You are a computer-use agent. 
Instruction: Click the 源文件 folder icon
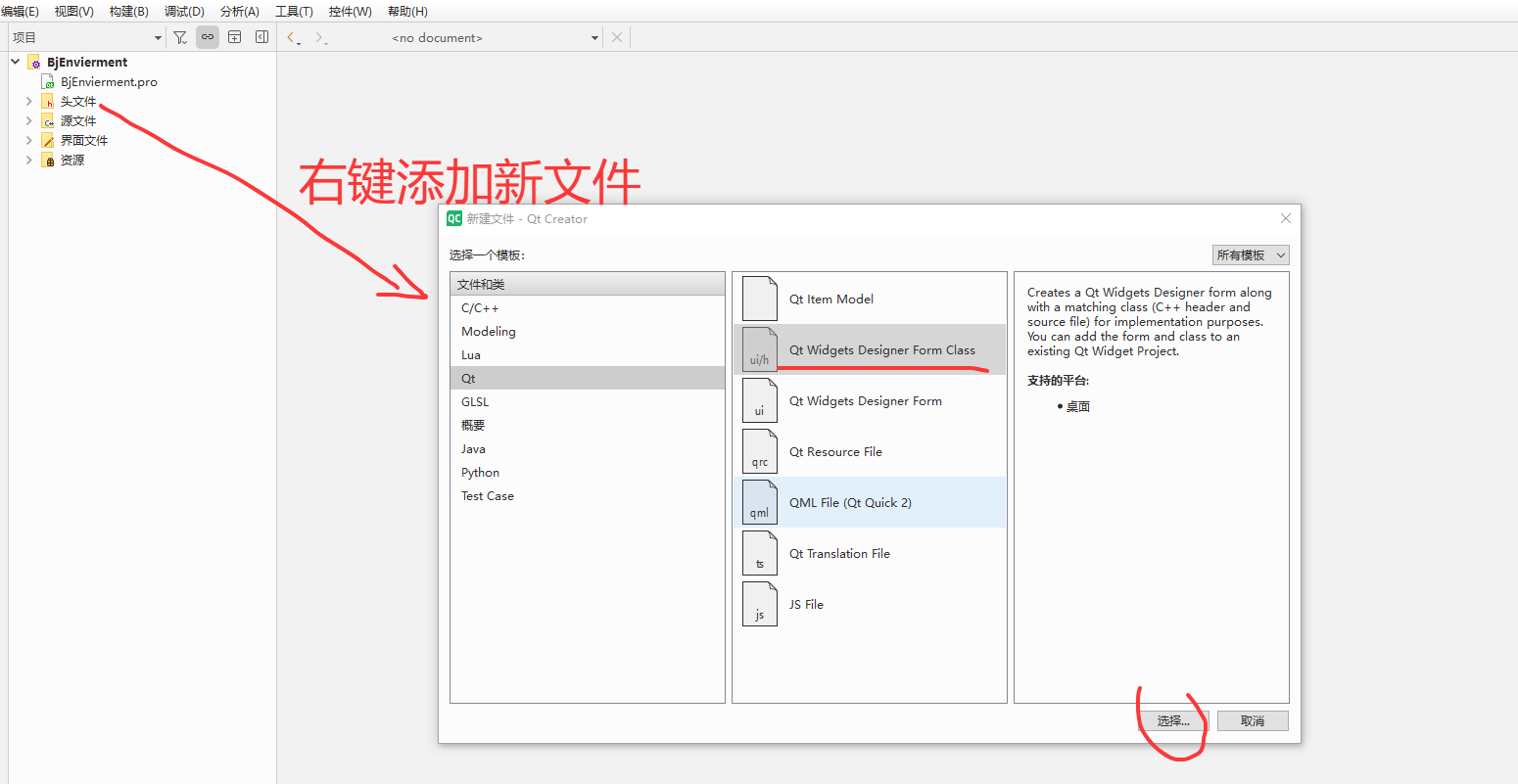[x=48, y=121]
